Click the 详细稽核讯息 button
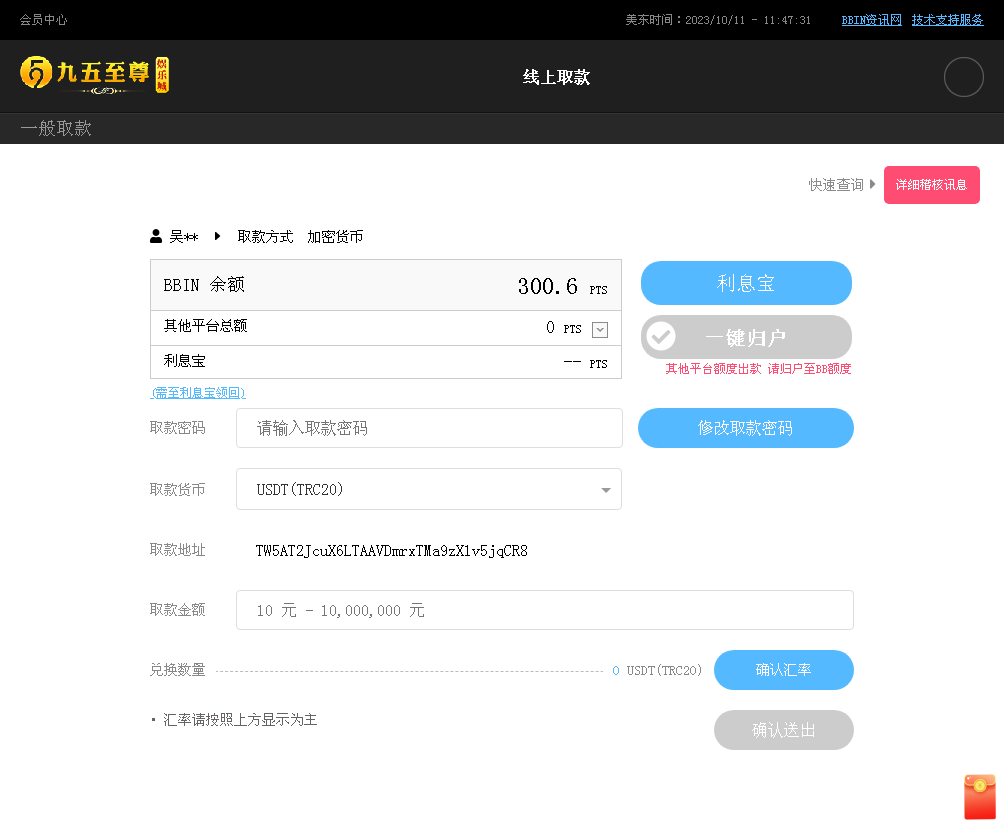This screenshot has width=1004, height=825. coord(931,185)
